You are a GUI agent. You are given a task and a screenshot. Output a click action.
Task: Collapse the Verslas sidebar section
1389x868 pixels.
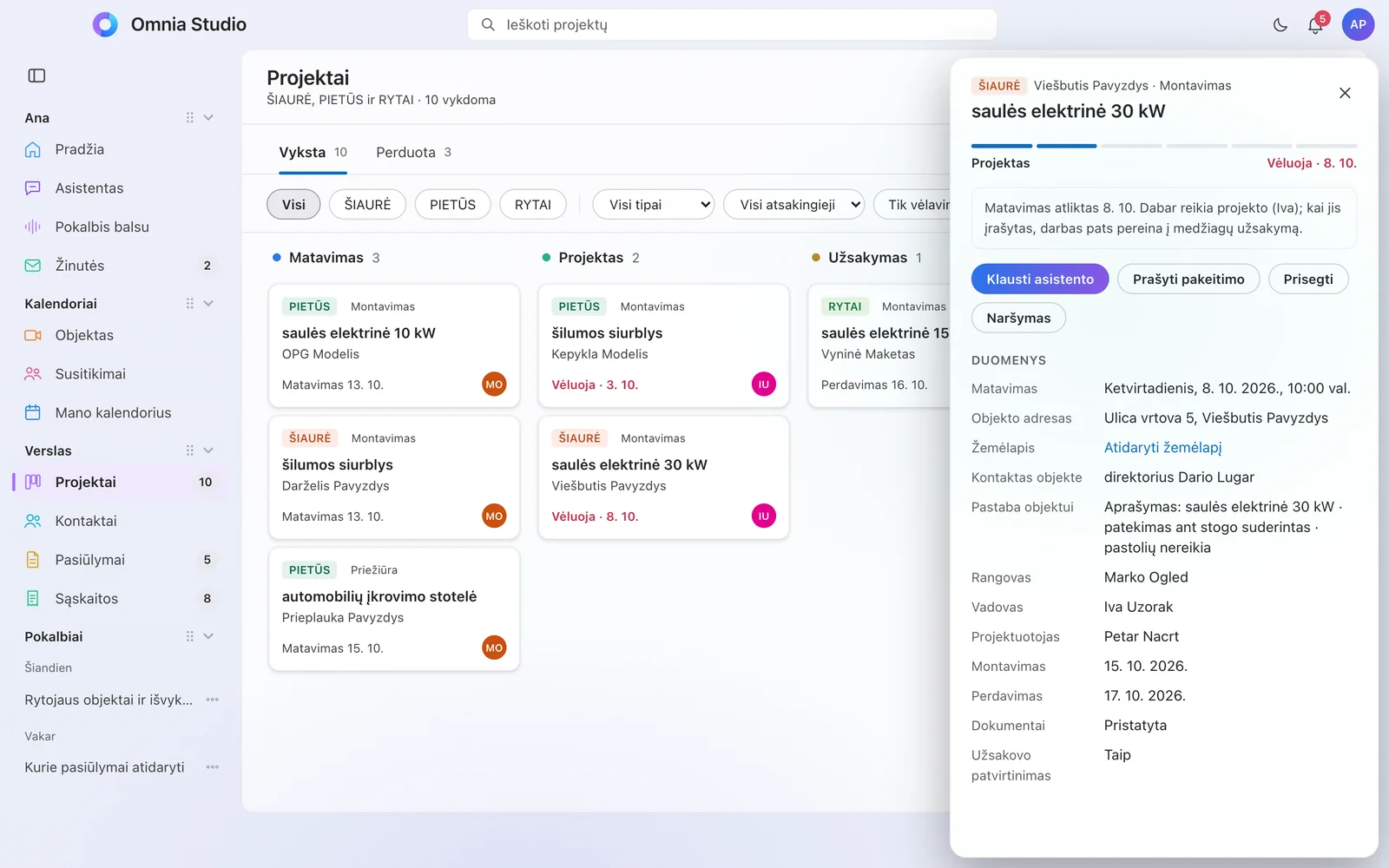[208, 450]
